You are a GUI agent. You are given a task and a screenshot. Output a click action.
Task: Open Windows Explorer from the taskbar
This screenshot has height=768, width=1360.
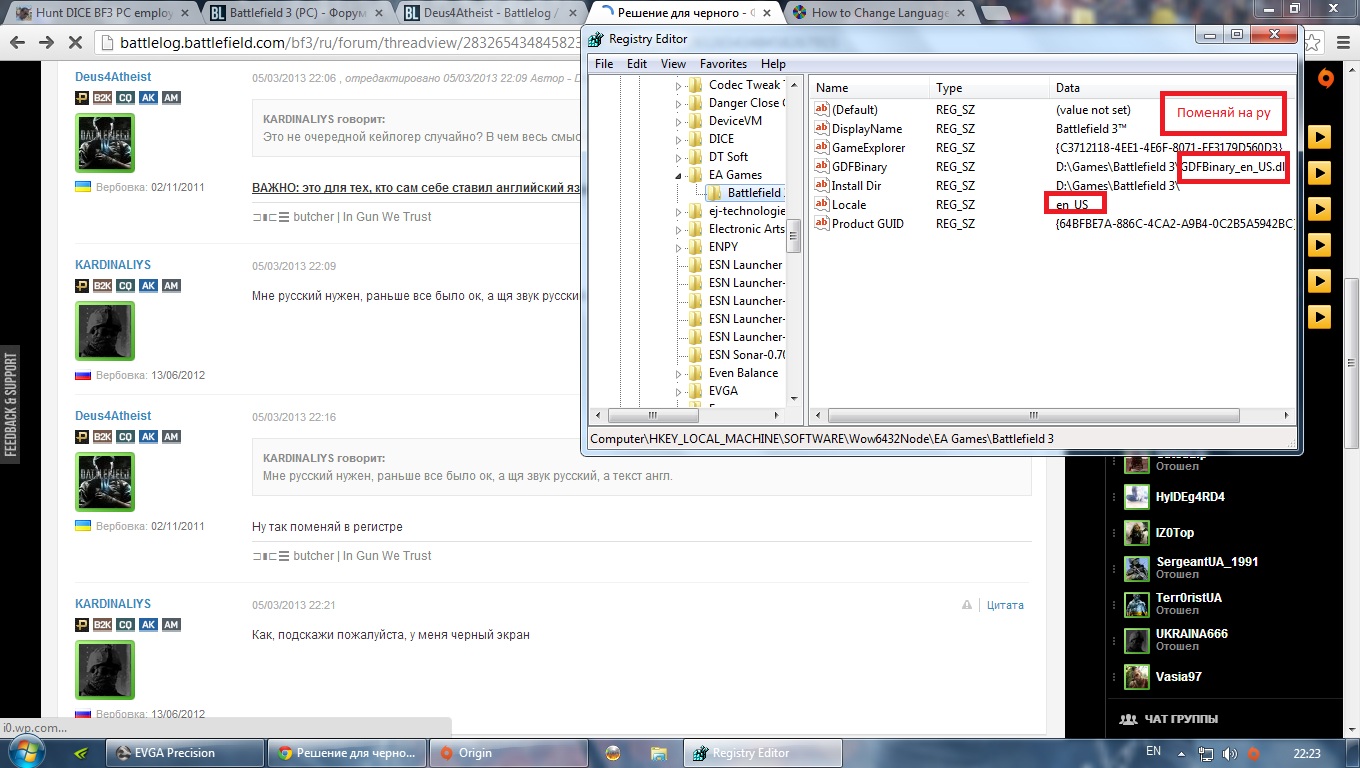point(658,753)
